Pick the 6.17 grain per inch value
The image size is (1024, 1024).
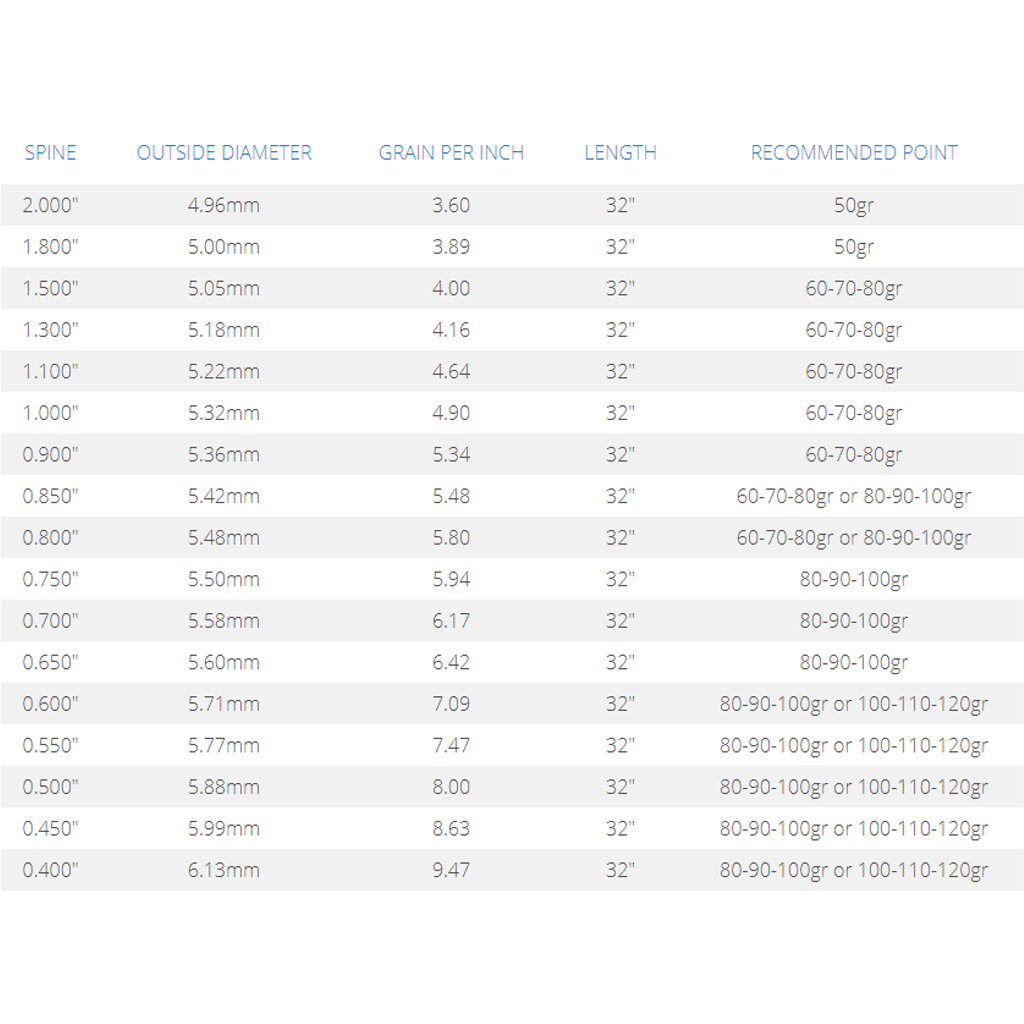(x=451, y=620)
